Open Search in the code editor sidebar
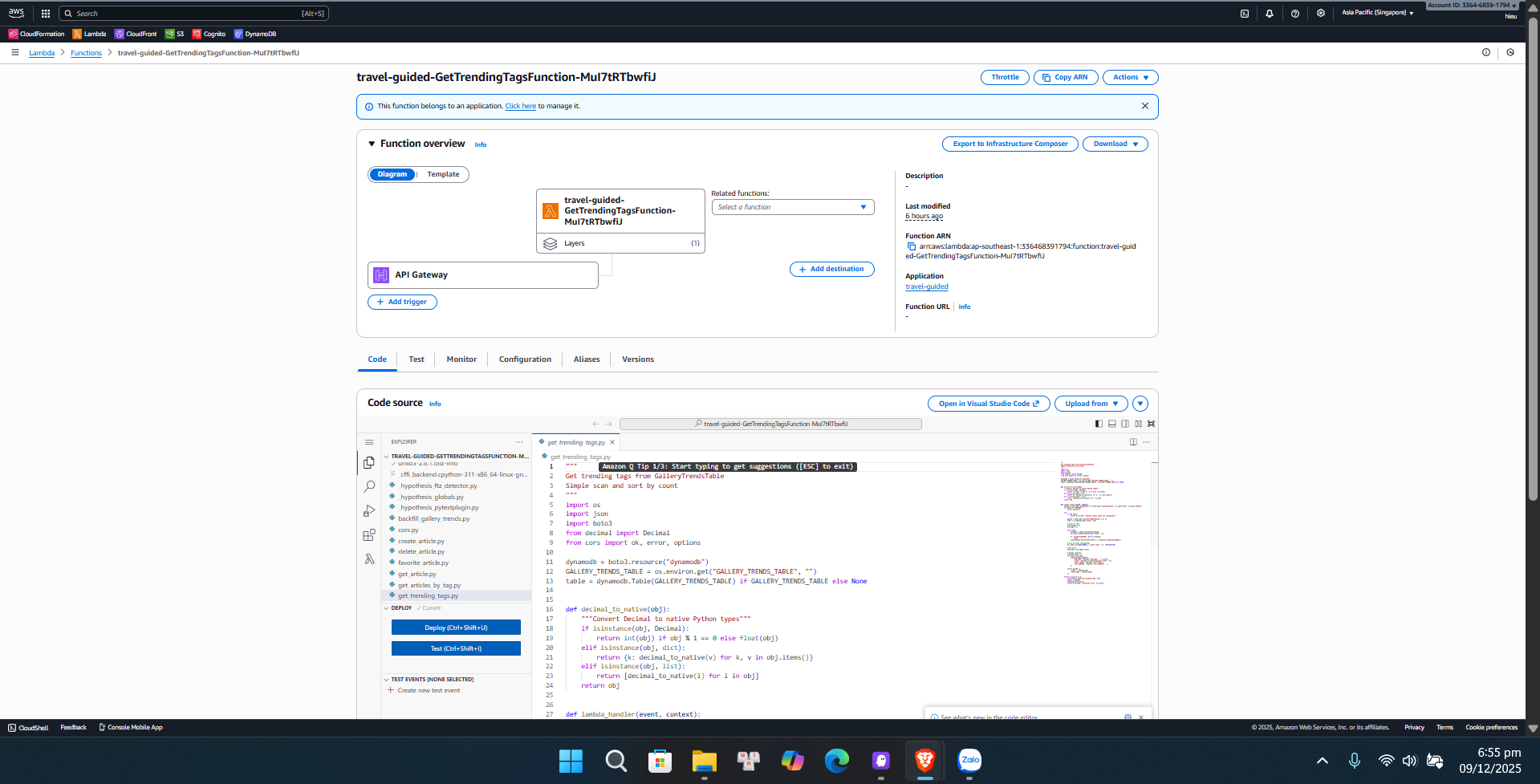This screenshot has width=1540, height=784. (x=368, y=485)
